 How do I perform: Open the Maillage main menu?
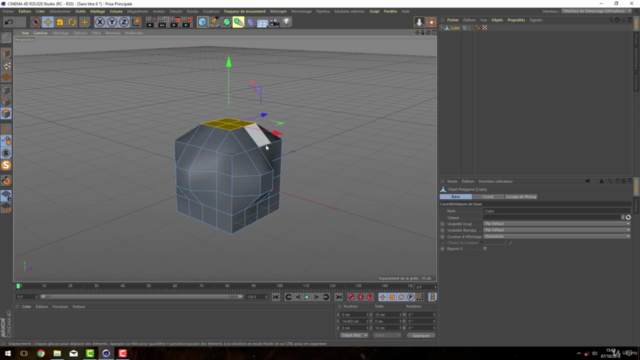tap(98, 11)
